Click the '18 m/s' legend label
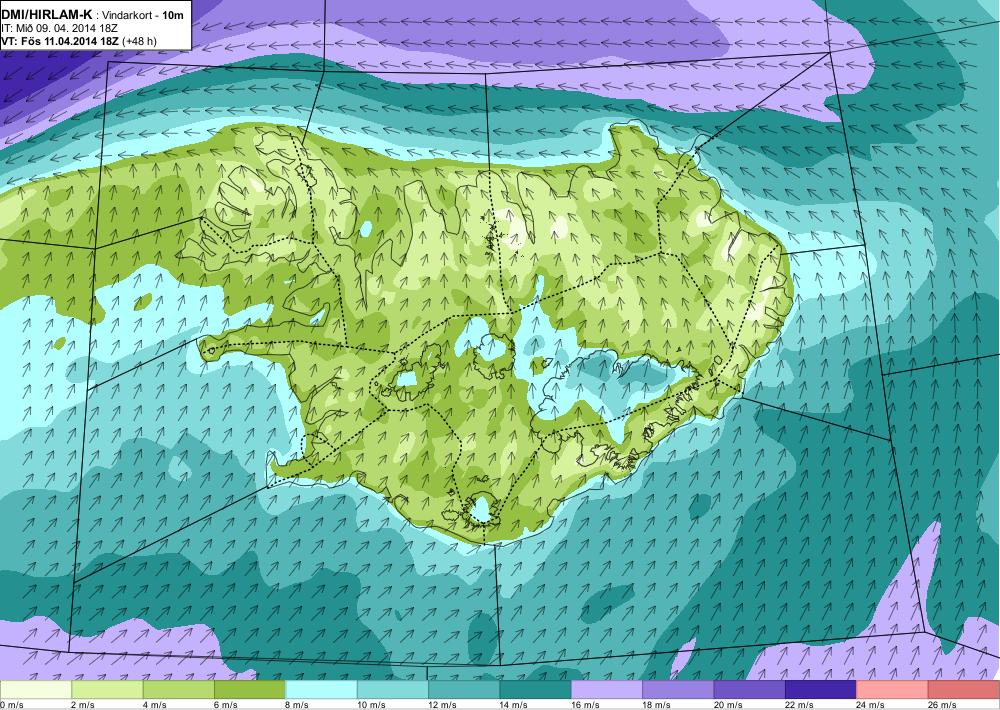This screenshot has width=1000, height=710. [658, 705]
